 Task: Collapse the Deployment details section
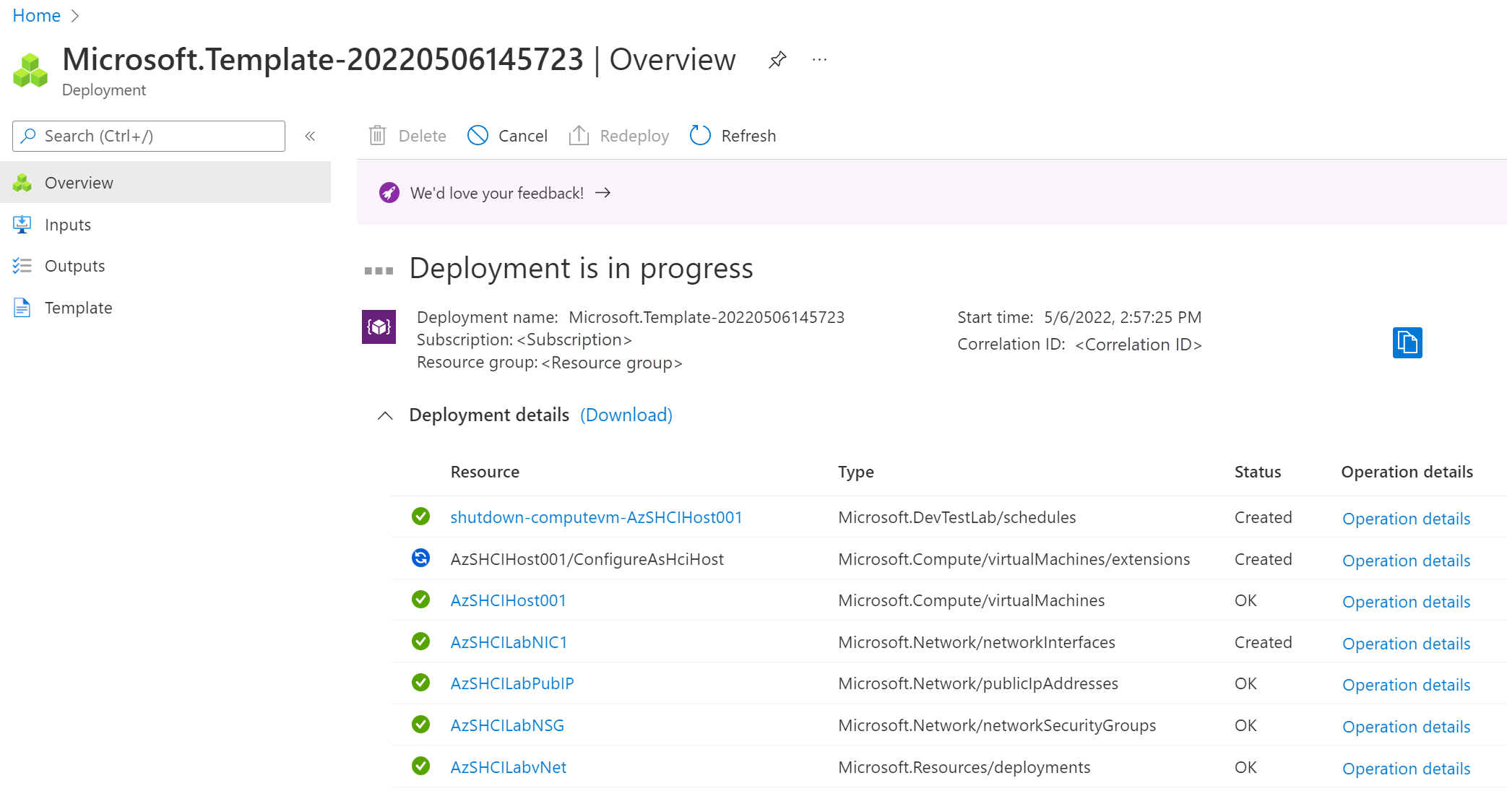coord(385,415)
